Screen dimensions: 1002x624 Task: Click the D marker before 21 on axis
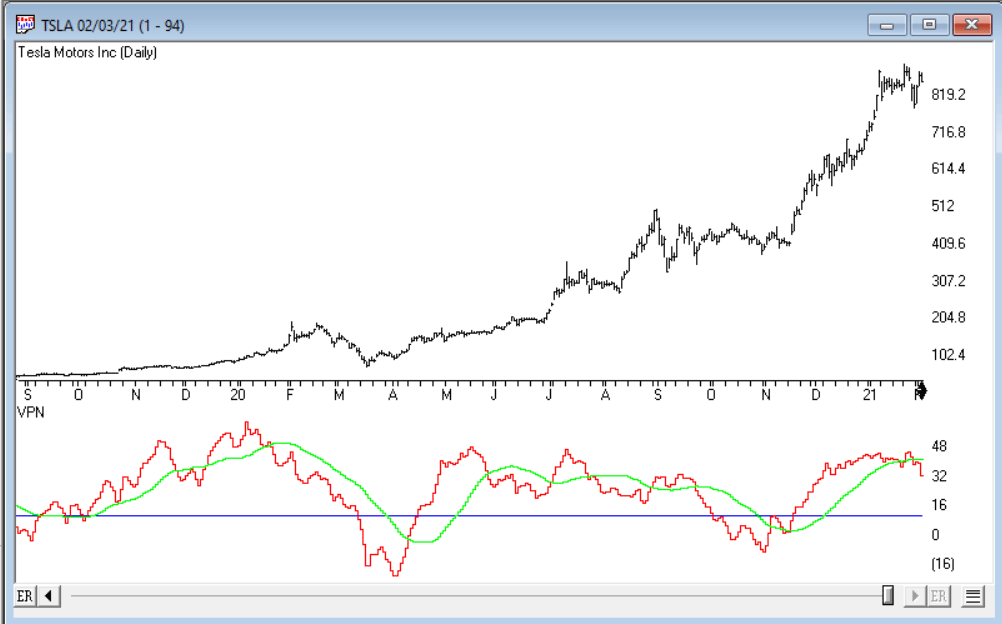pos(815,394)
